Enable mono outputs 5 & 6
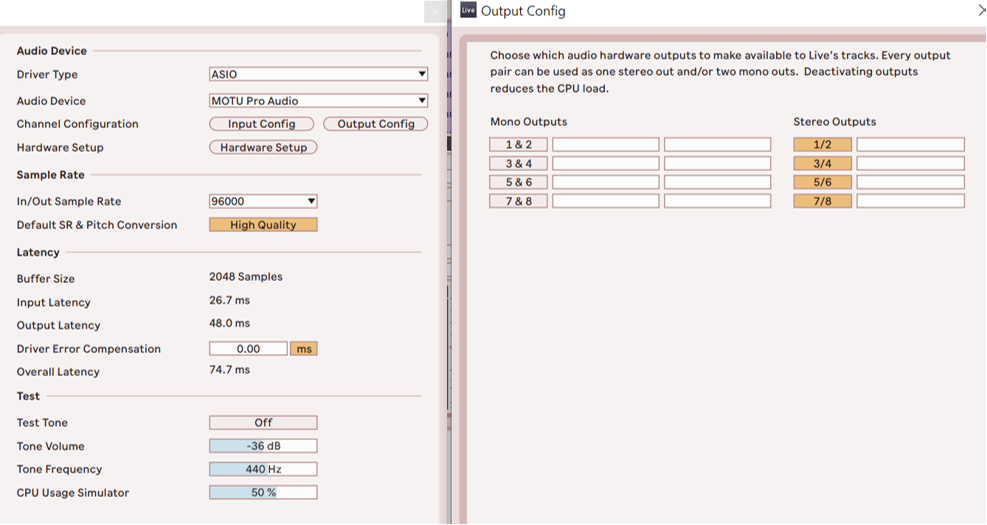Screen dimensions: 987x525 [519, 182]
